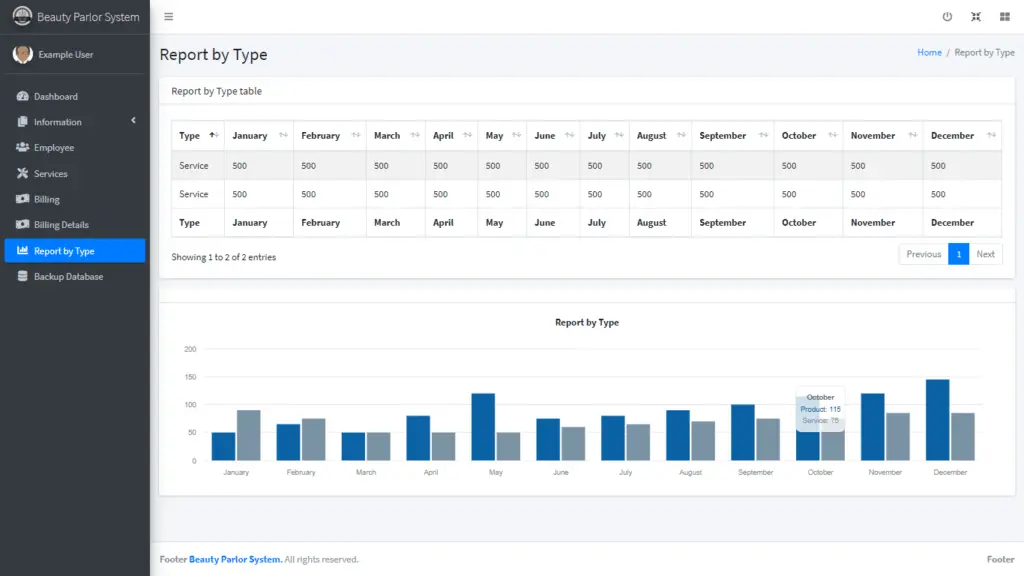Click the Example User avatar
The height and width of the screenshot is (576, 1024).
point(22,53)
